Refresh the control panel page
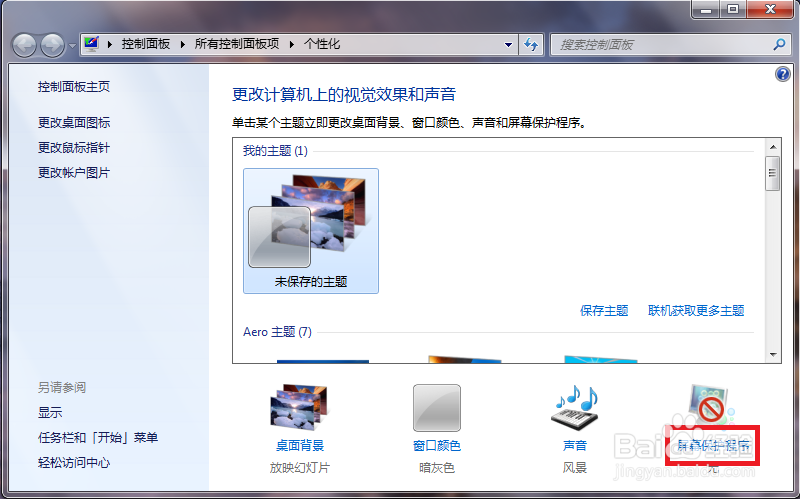This screenshot has width=800, height=499. click(531, 45)
